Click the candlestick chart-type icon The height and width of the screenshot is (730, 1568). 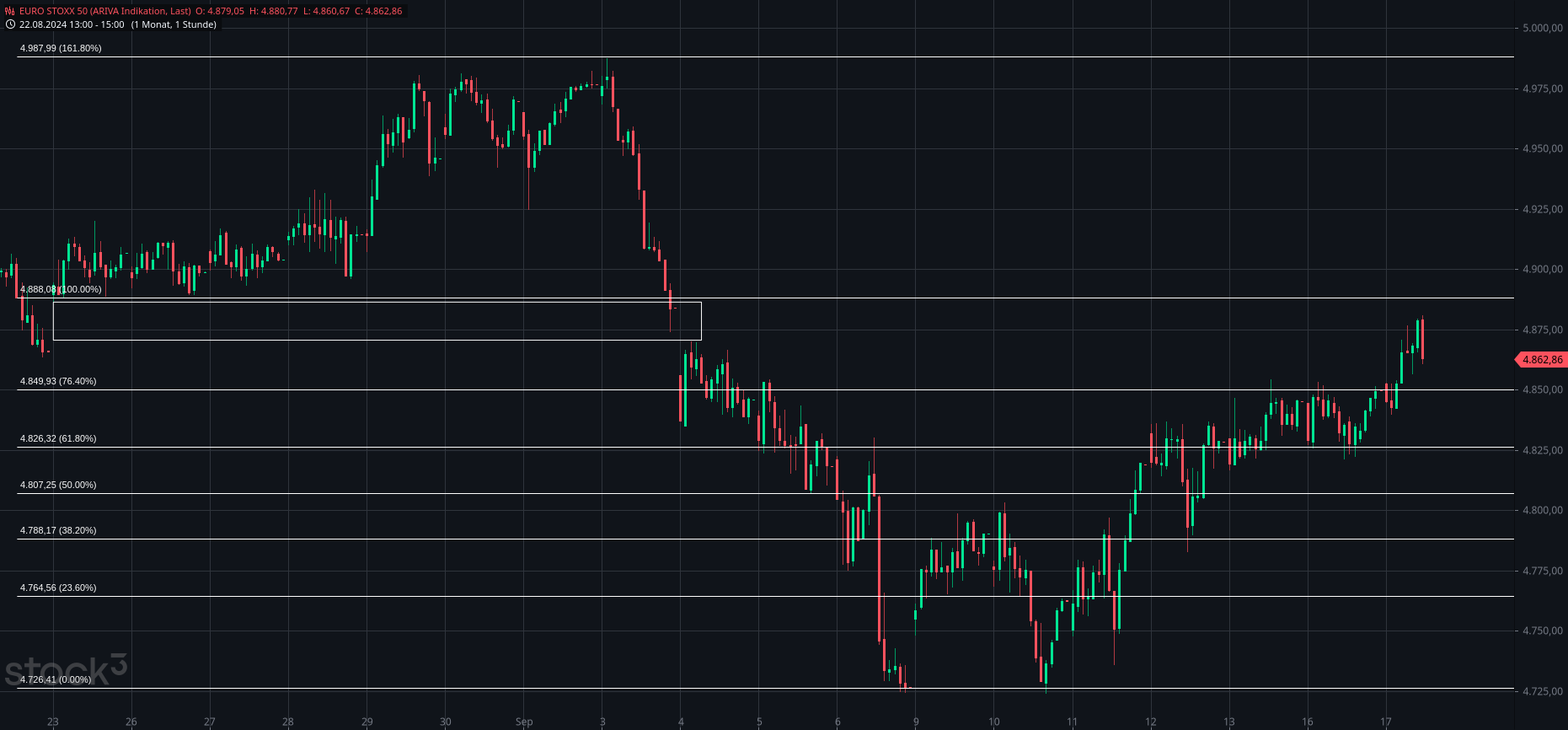point(10,11)
